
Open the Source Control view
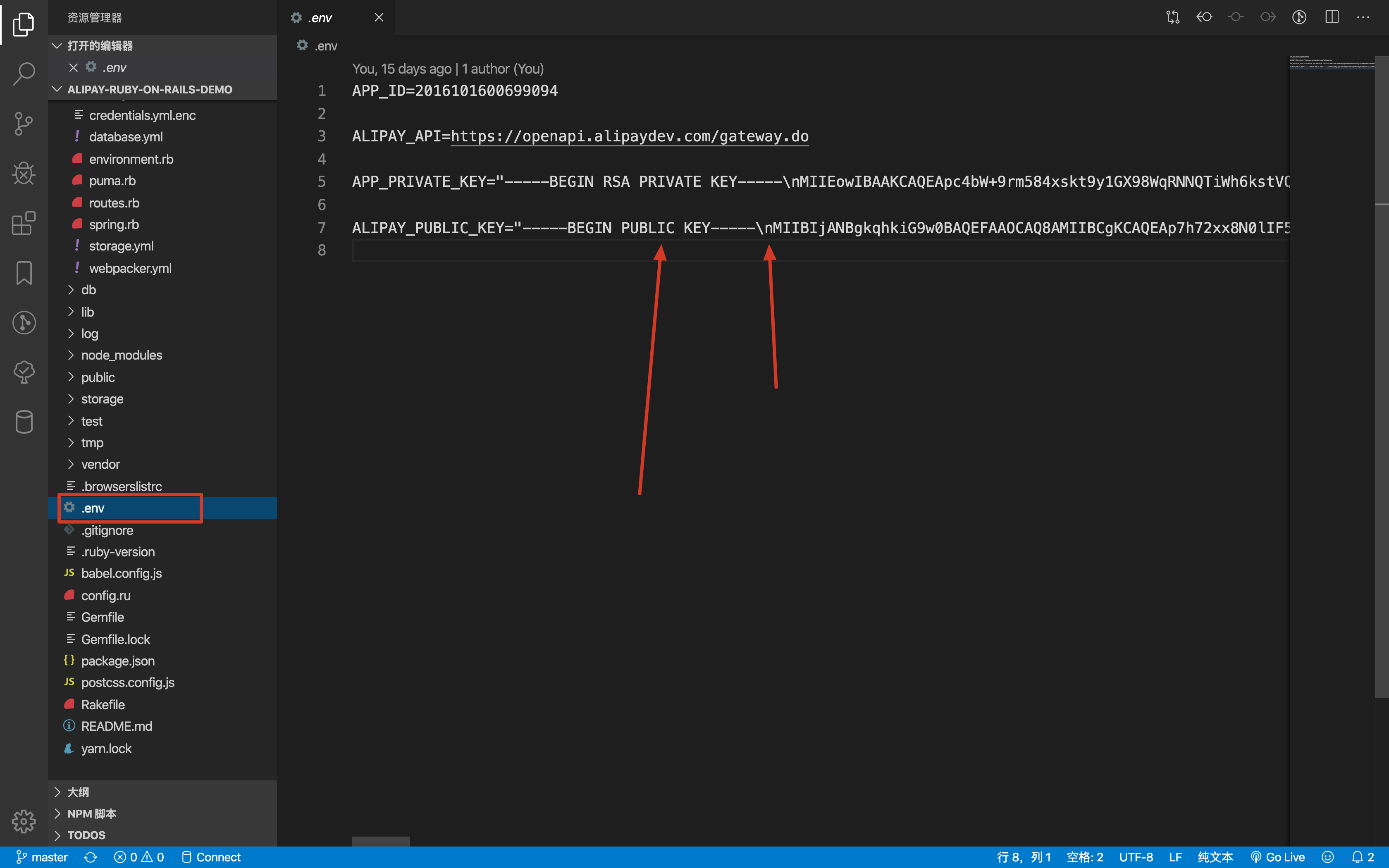coord(24,124)
